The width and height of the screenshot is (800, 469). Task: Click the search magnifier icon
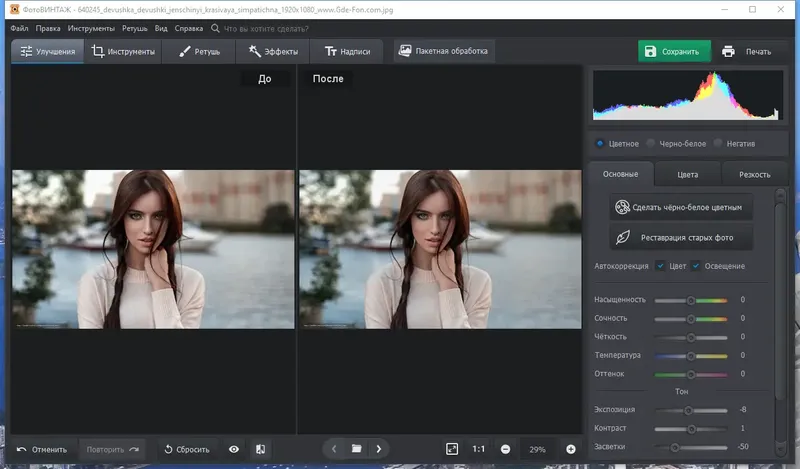(x=215, y=29)
